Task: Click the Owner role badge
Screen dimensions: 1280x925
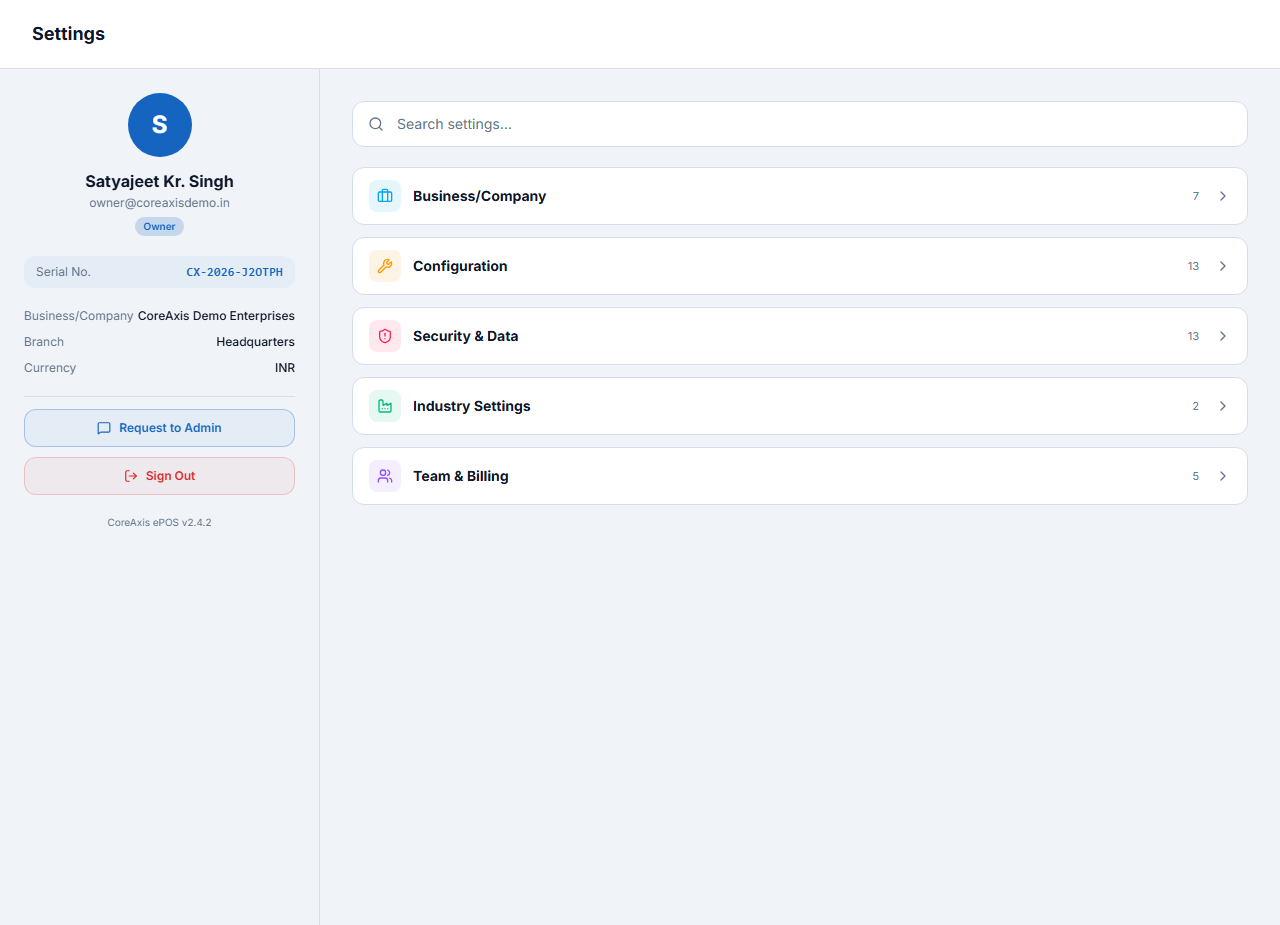Action: point(159,227)
